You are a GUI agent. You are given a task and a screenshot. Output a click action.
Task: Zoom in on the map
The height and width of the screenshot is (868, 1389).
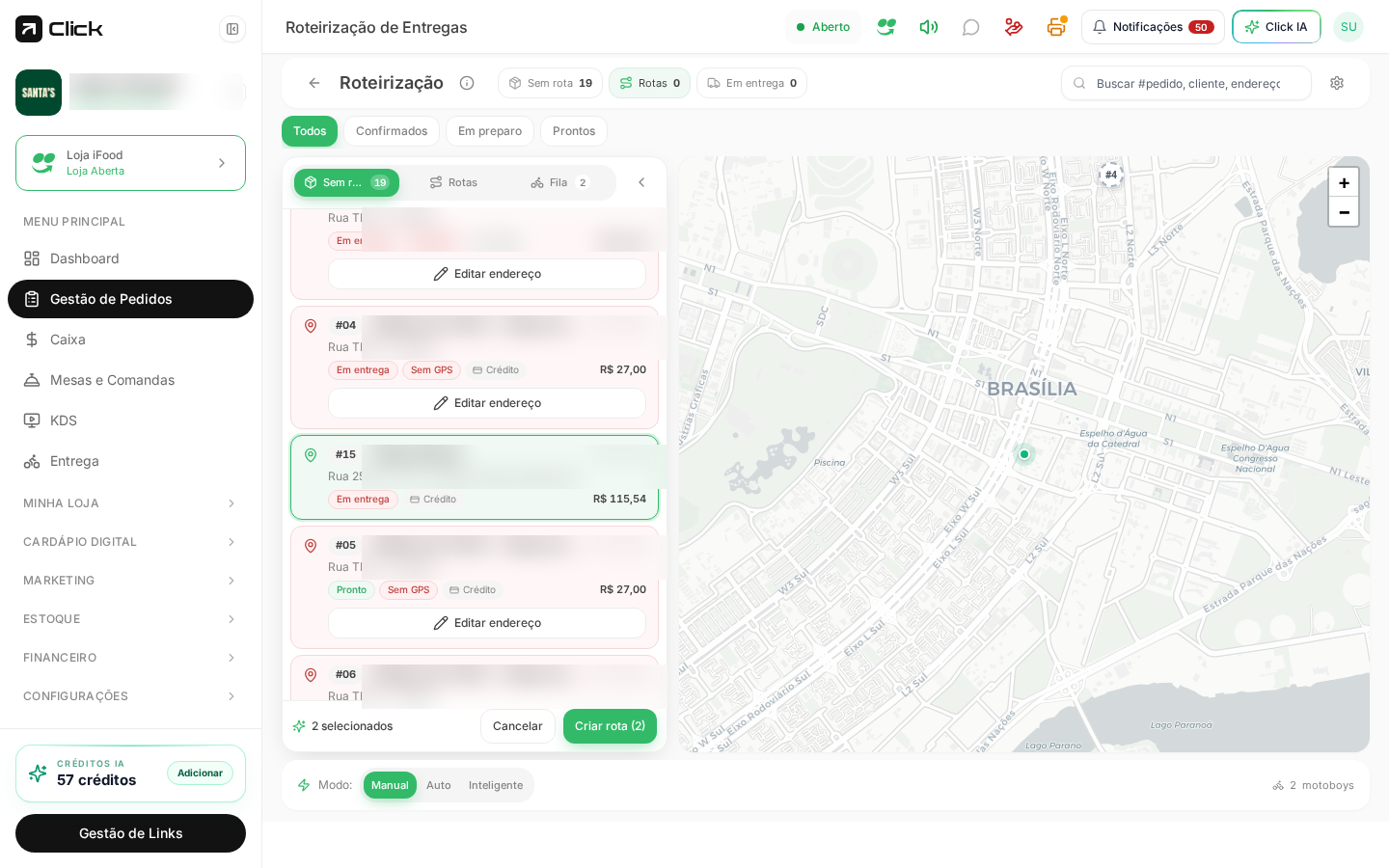(x=1344, y=182)
